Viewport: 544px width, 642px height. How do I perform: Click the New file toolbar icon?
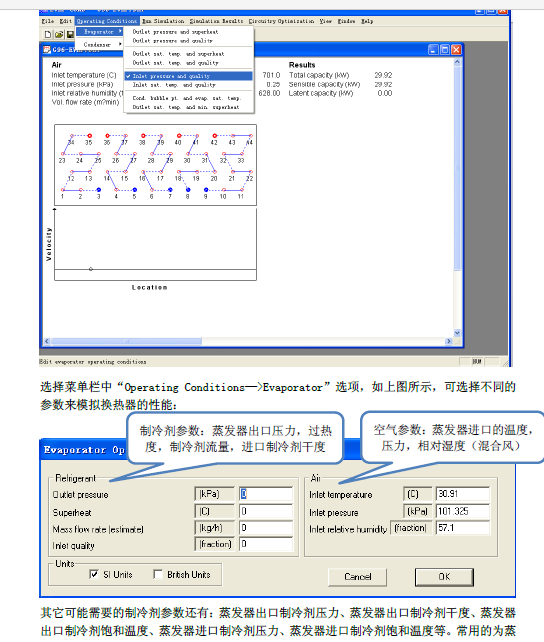[x=48, y=35]
